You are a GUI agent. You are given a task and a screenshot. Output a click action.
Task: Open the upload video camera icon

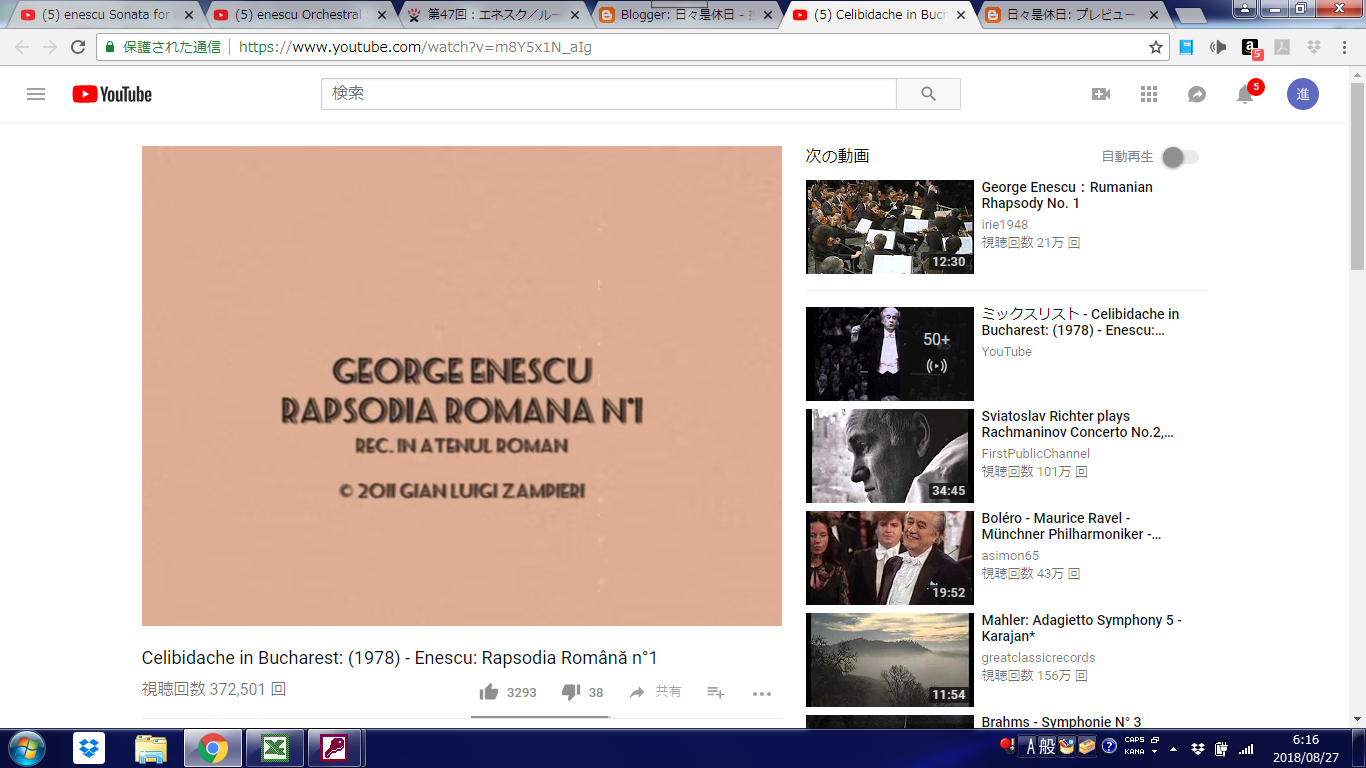pos(1101,94)
